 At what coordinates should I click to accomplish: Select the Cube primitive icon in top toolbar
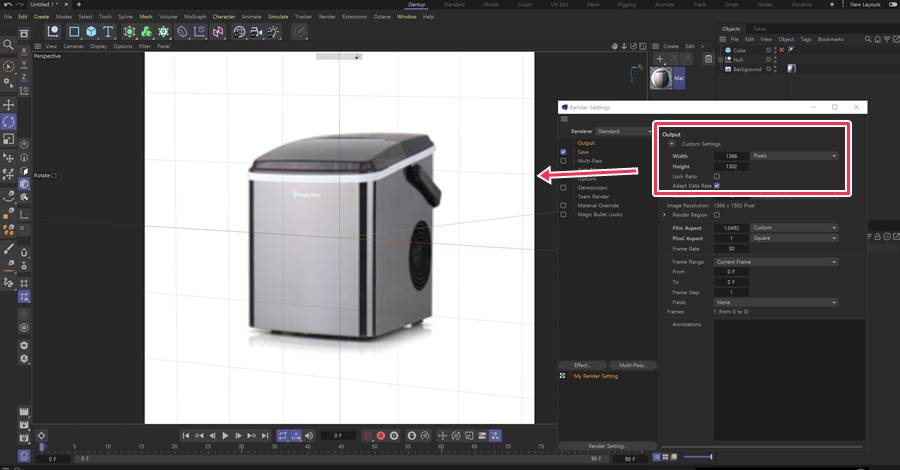click(91, 32)
